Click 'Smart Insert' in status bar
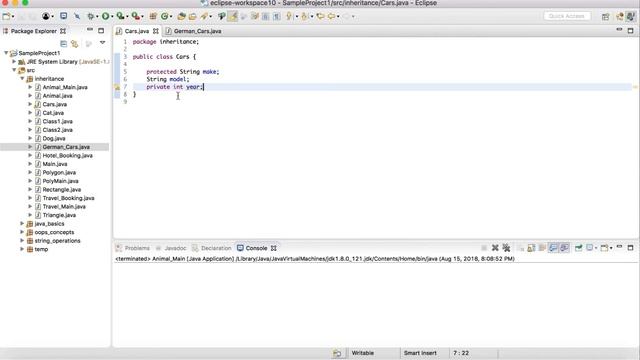The image size is (640, 360). tap(420, 353)
